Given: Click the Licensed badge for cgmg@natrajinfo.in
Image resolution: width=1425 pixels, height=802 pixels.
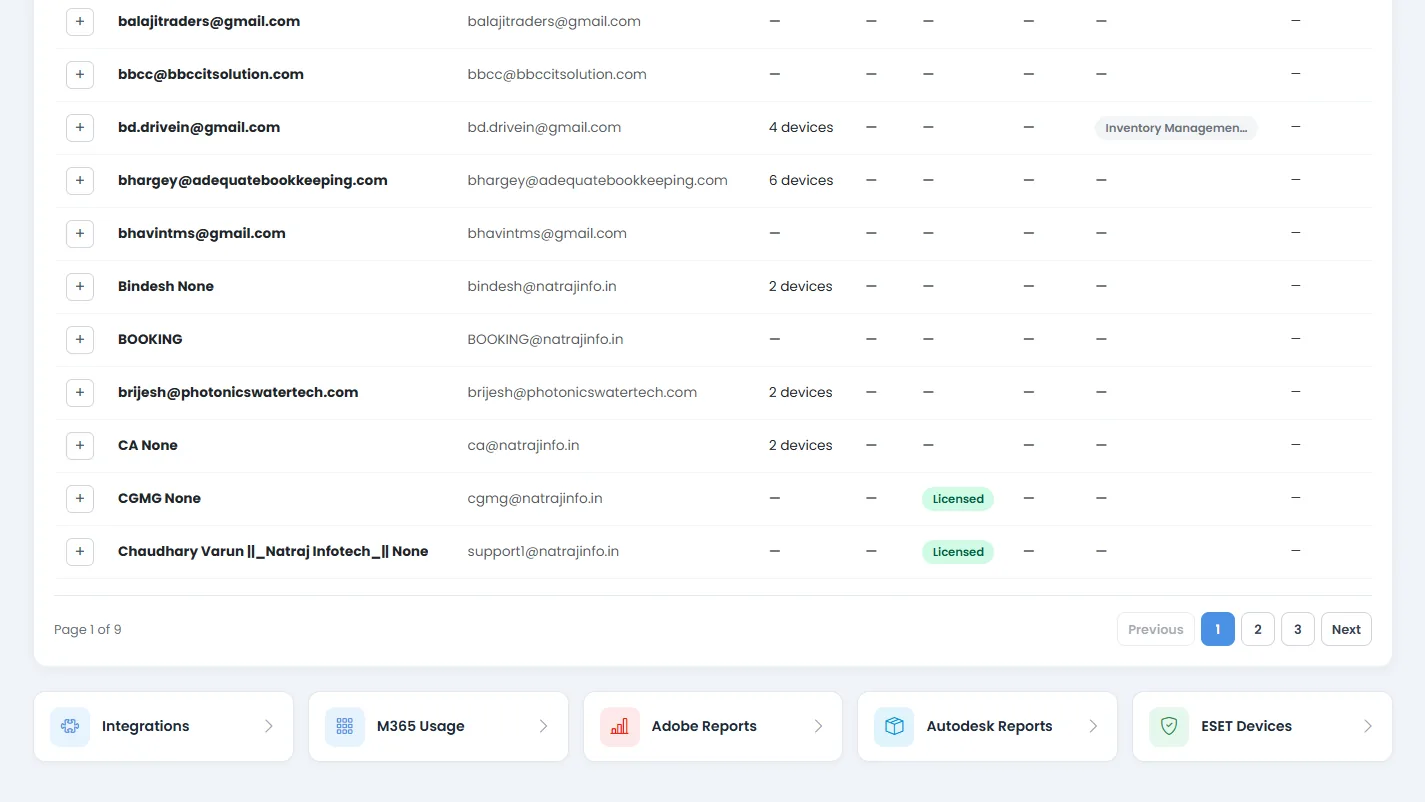Looking at the screenshot, I should point(958,499).
